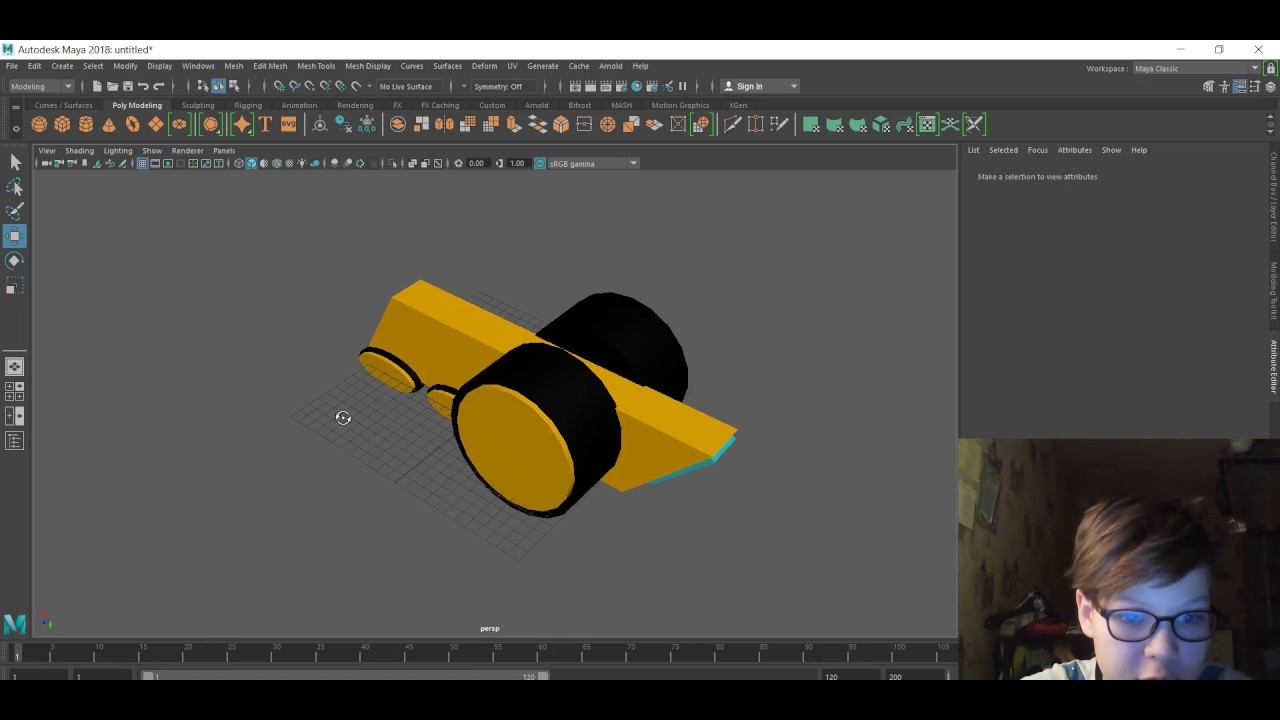Viewport: 1280px width, 720px height.
Task: Toggle the Attribute Editor sidebar button
Action: (1273, 366)
